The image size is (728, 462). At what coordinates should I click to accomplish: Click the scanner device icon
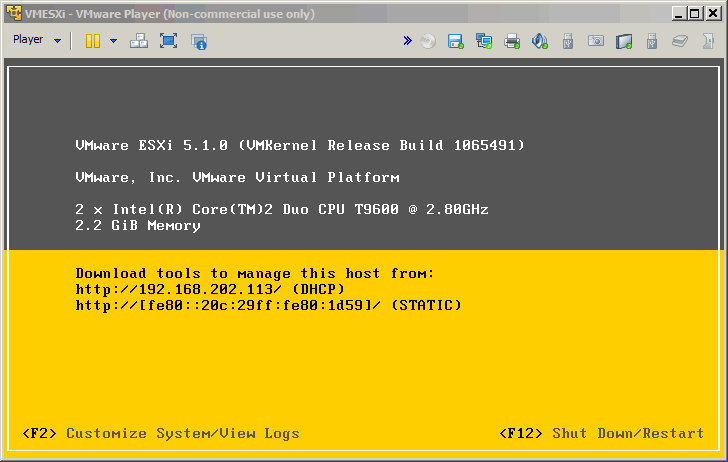pos(680,41)
